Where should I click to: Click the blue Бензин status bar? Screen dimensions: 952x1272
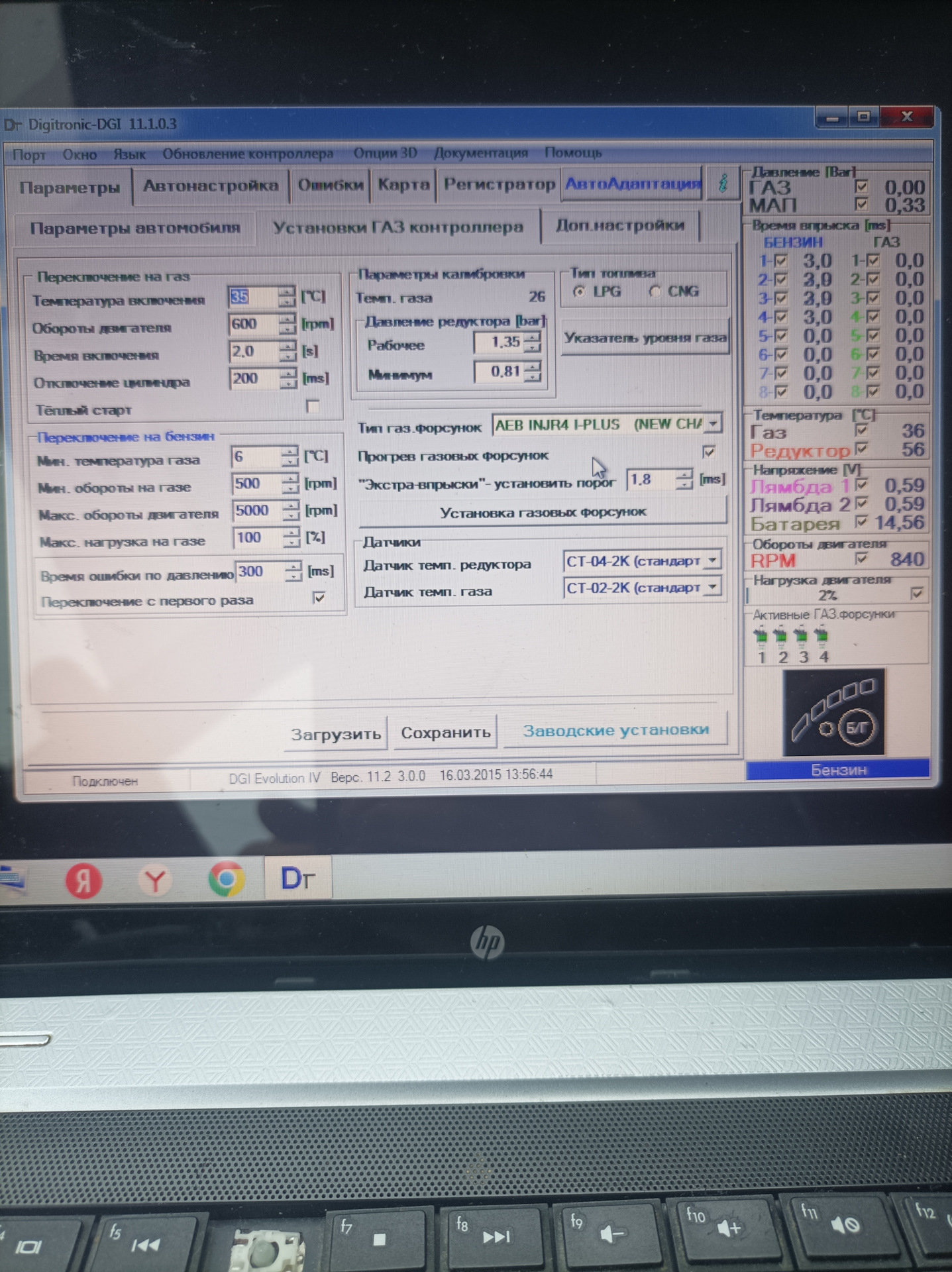(838, 770)
